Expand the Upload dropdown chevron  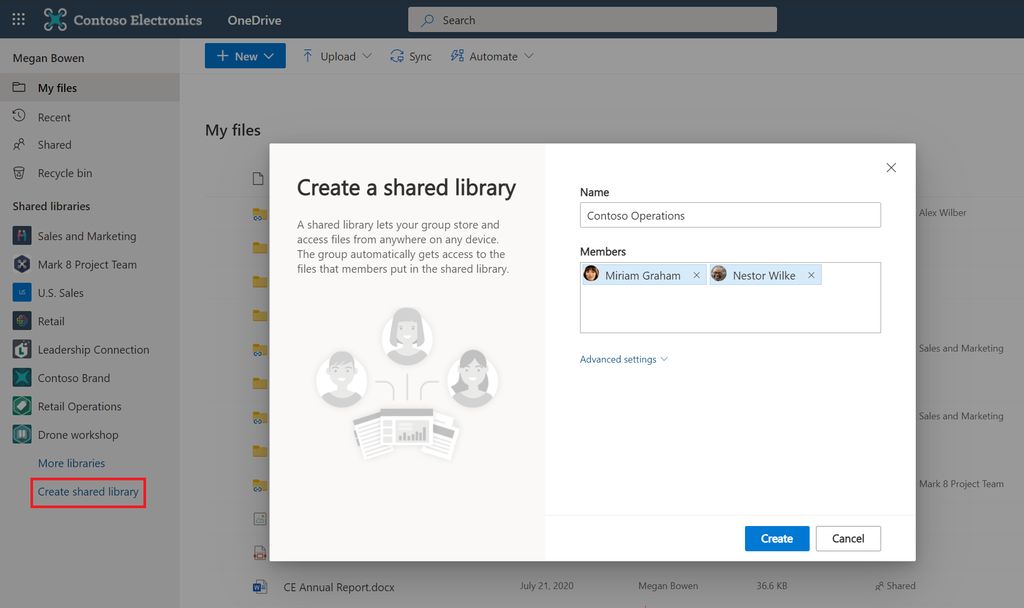point(367,56)
